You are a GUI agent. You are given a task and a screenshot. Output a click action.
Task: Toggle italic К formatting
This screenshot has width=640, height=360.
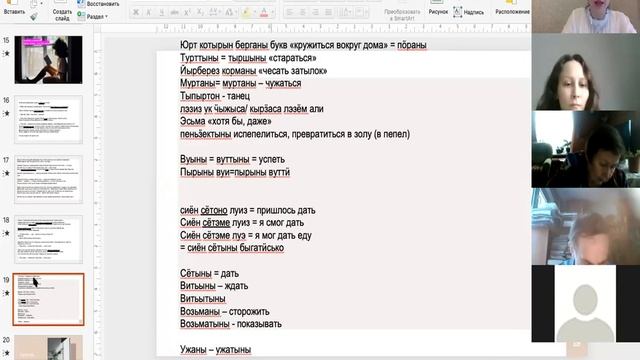coord(149,13)
